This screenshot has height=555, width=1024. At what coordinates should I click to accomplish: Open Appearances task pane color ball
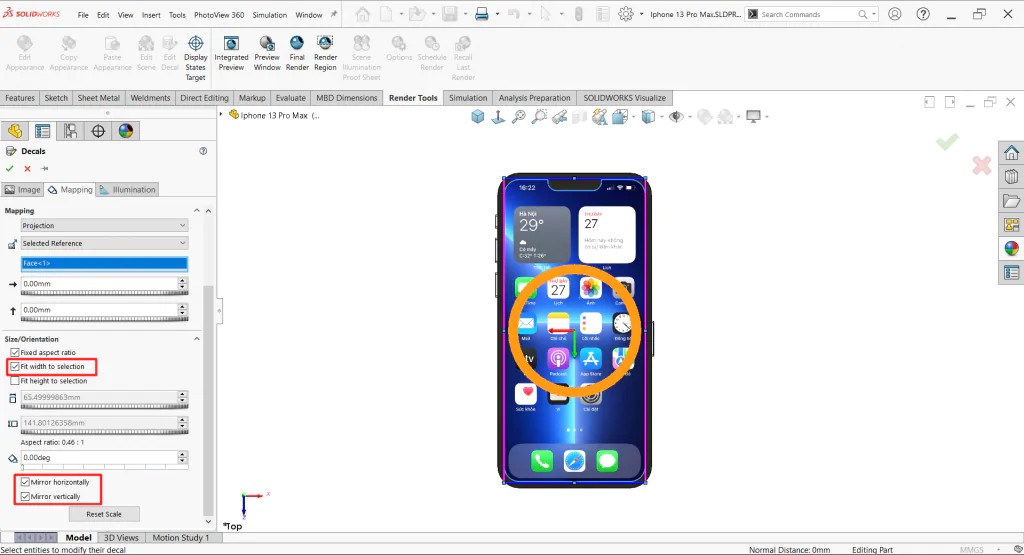click(1011, 248)
